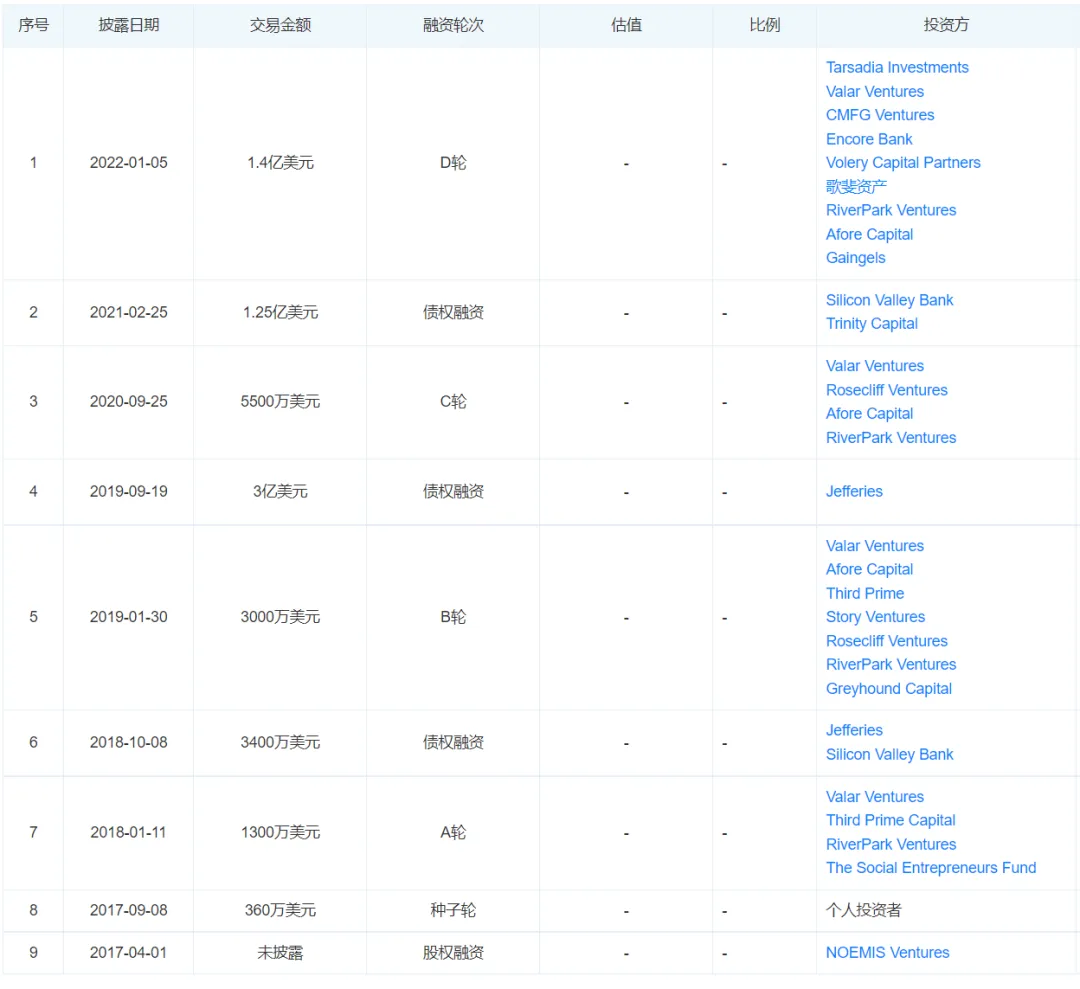Select date cell 2022-01-05
This screenshot has height=989, width=1080.
click(x=129, y=163)
